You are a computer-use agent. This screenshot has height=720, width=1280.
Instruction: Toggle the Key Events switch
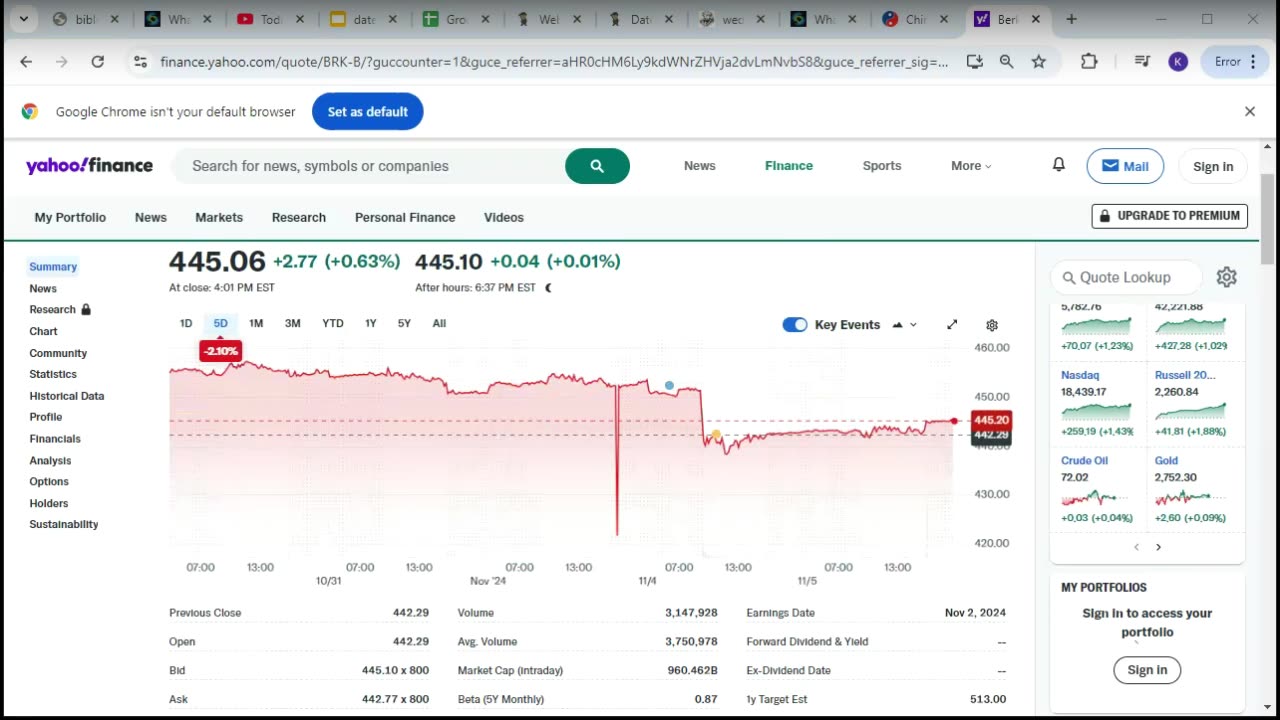pos(795,325)
